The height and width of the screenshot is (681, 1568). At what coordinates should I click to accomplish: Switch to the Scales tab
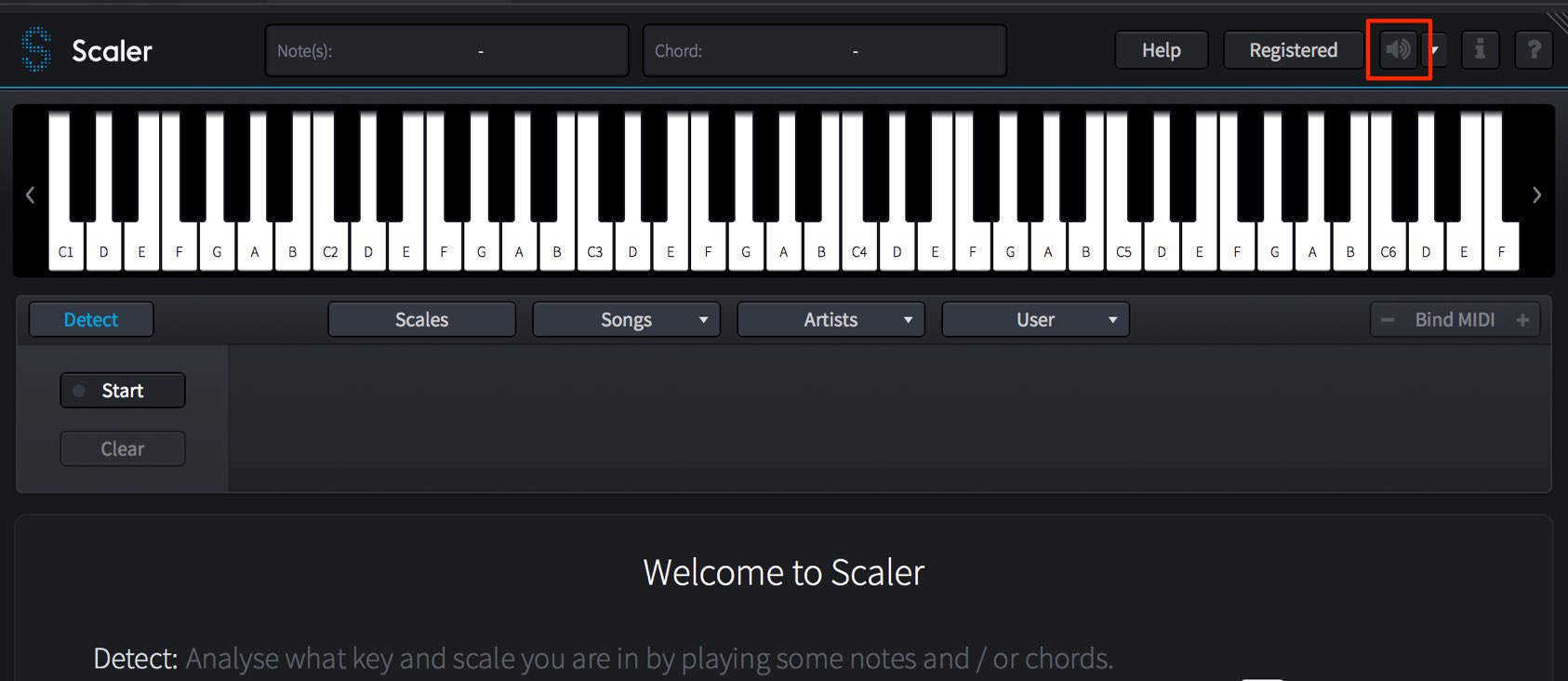tap(421, 319)
